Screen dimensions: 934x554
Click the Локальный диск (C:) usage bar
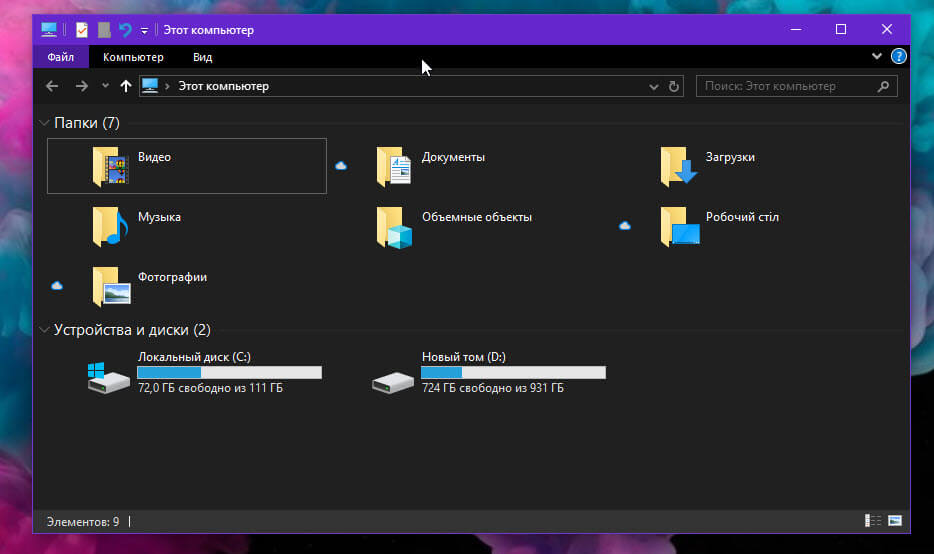tap(229, 372)
